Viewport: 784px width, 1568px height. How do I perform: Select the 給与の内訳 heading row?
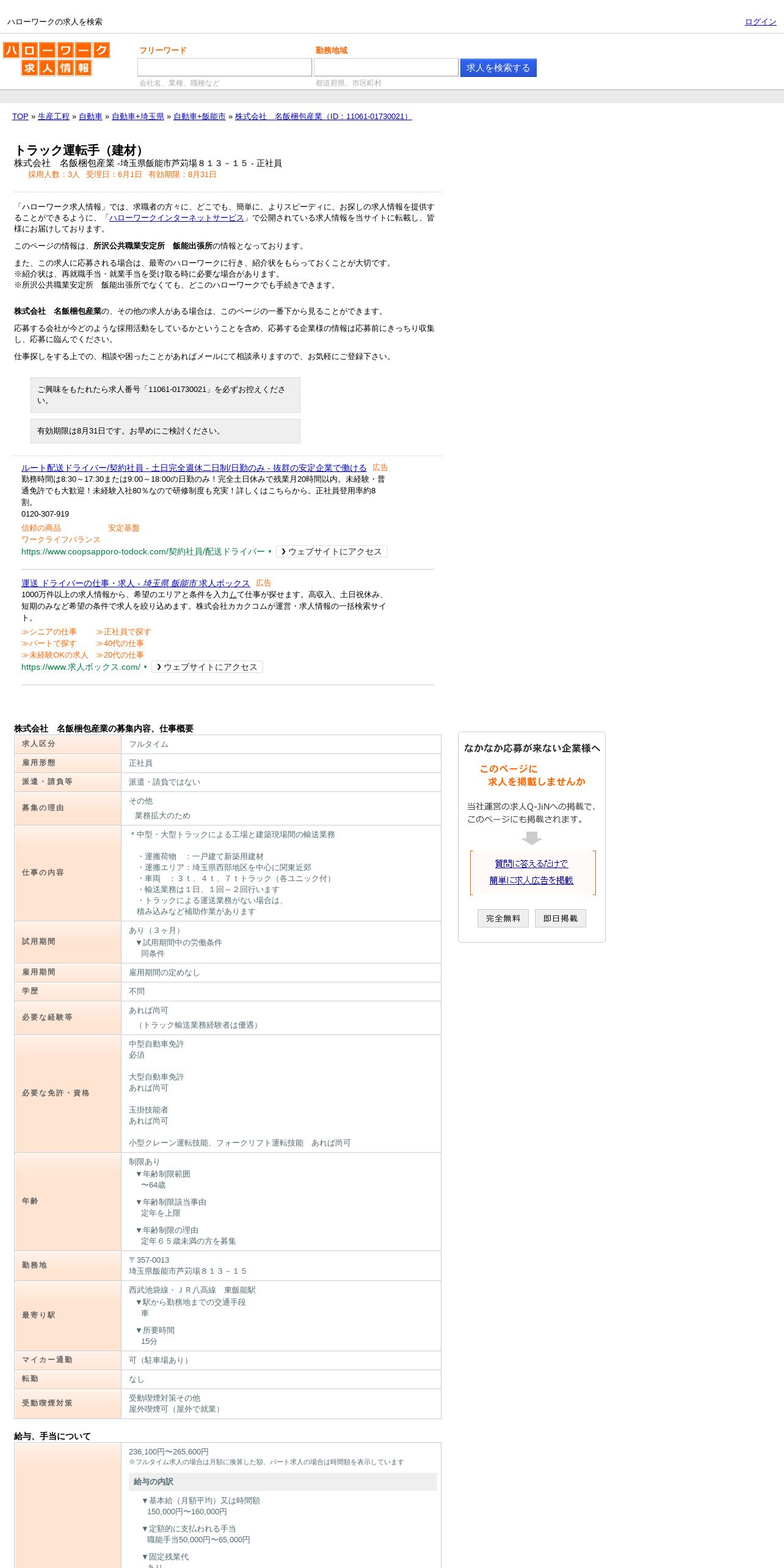[x=283, y=1482]
